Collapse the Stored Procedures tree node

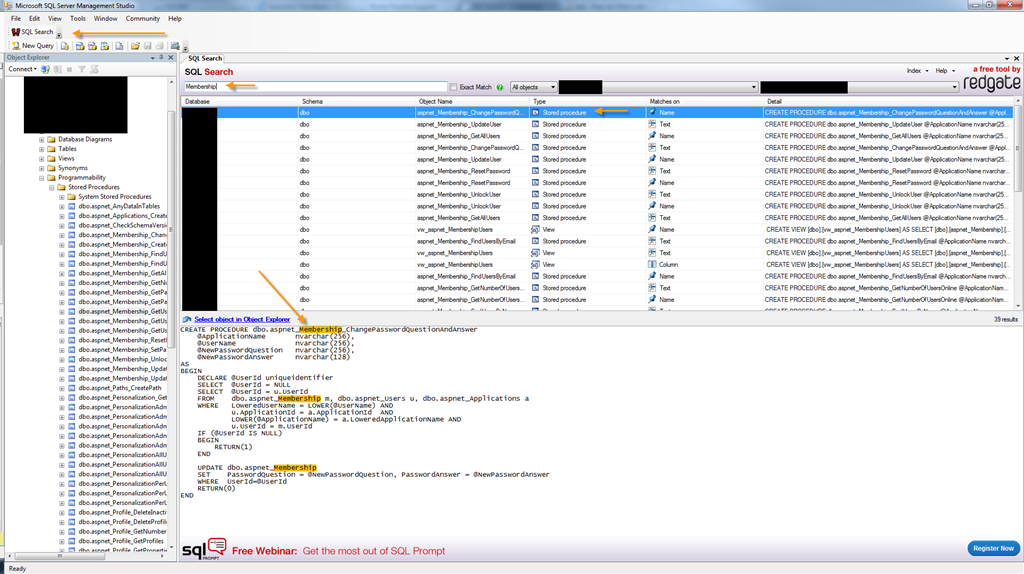pyautogui.click(x=52, y=187)
